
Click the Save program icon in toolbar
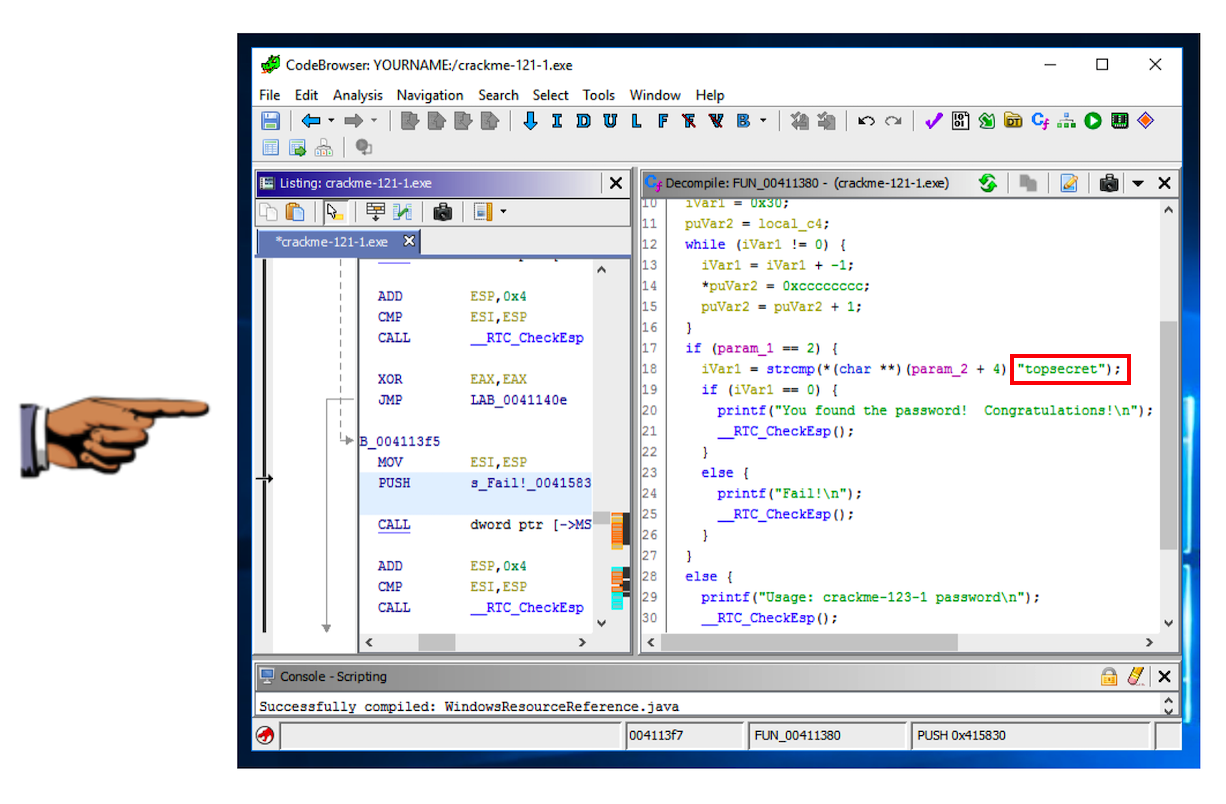[270, 121]
